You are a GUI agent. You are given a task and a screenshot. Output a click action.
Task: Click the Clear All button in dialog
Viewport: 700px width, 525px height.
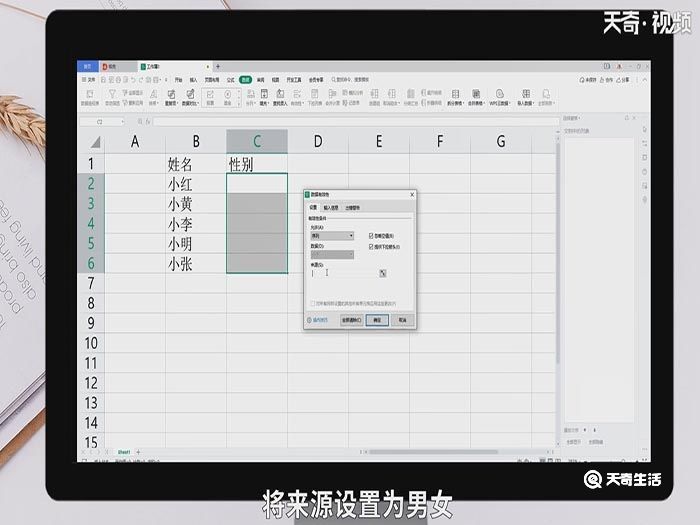pos(351,320)
